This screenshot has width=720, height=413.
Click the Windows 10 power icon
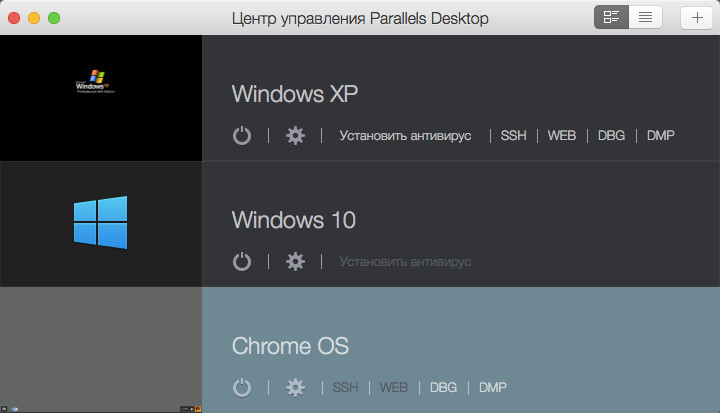click(x=242, y=262)
